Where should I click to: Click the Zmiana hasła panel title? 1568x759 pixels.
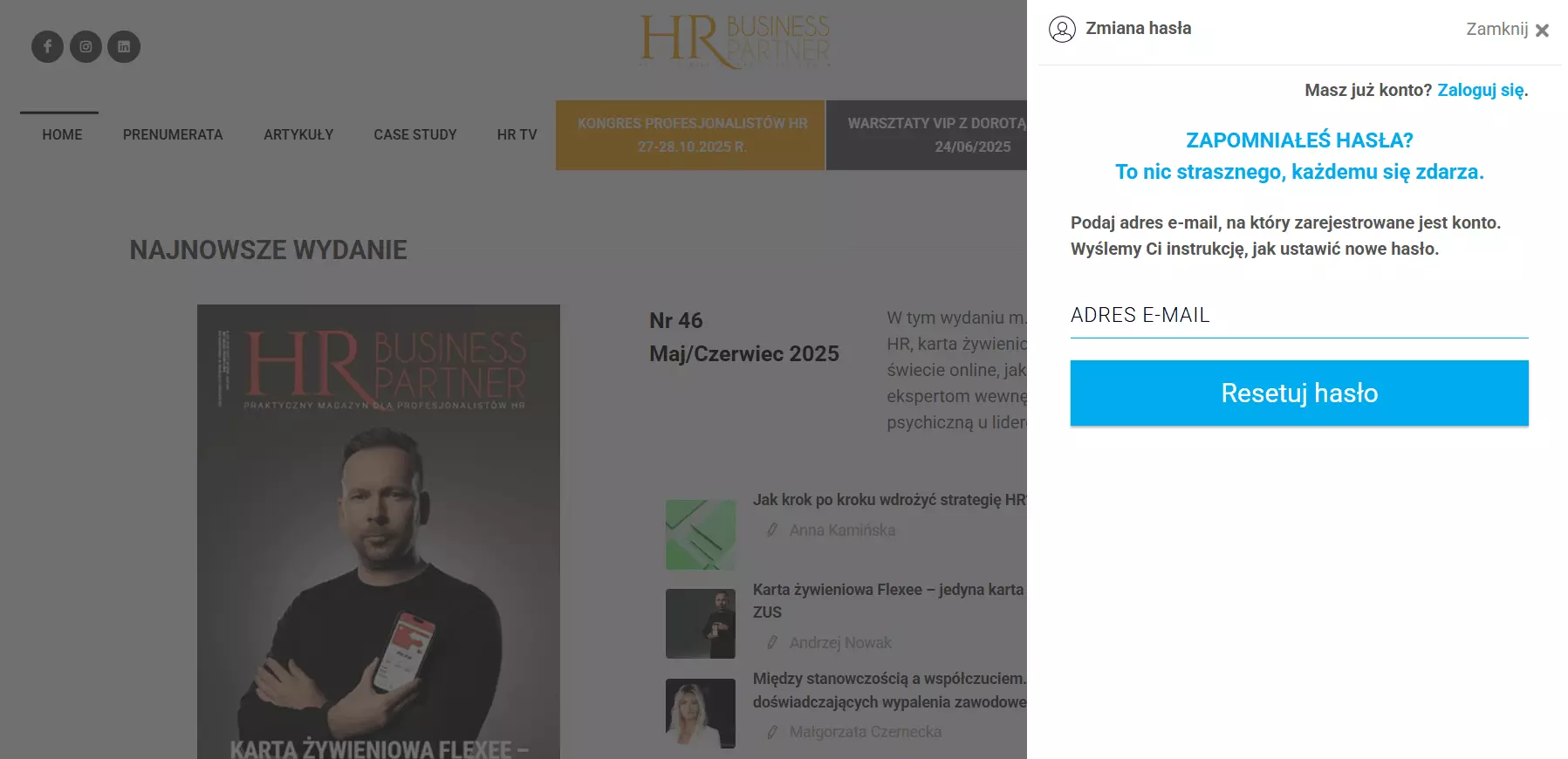[1138, 28]
